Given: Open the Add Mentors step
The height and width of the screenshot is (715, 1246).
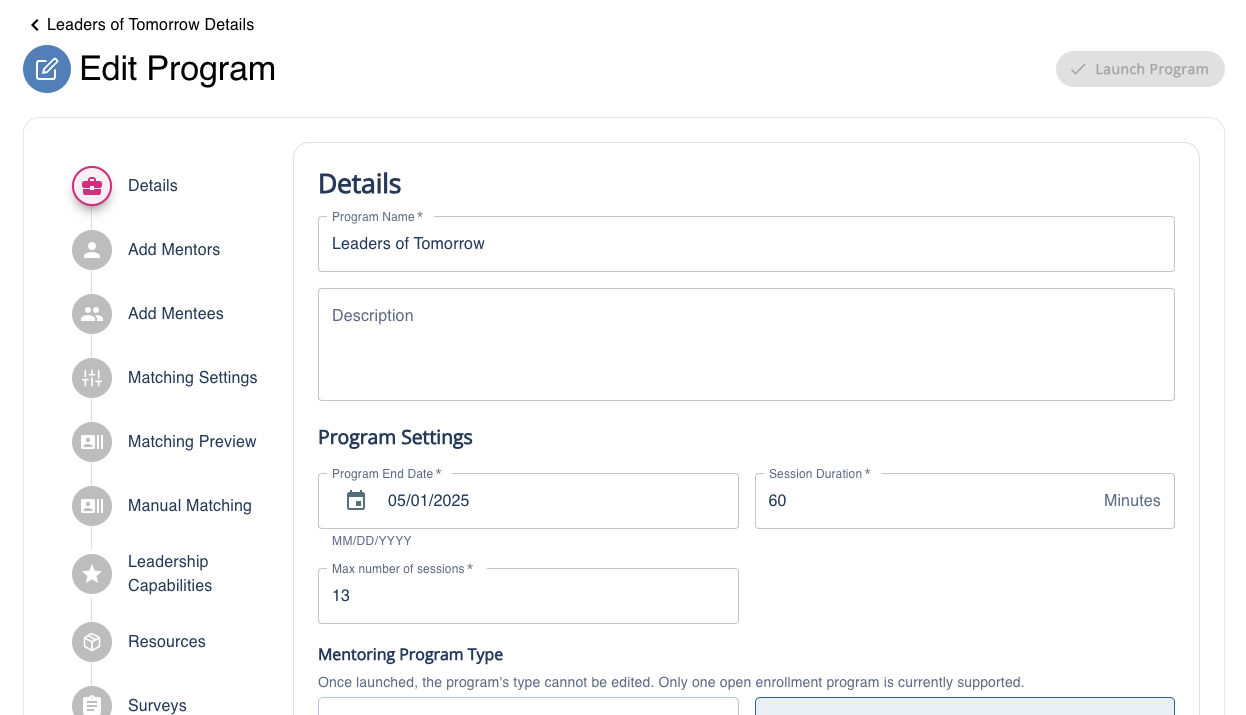Looking at the screenshot, I should coord(174,250).
